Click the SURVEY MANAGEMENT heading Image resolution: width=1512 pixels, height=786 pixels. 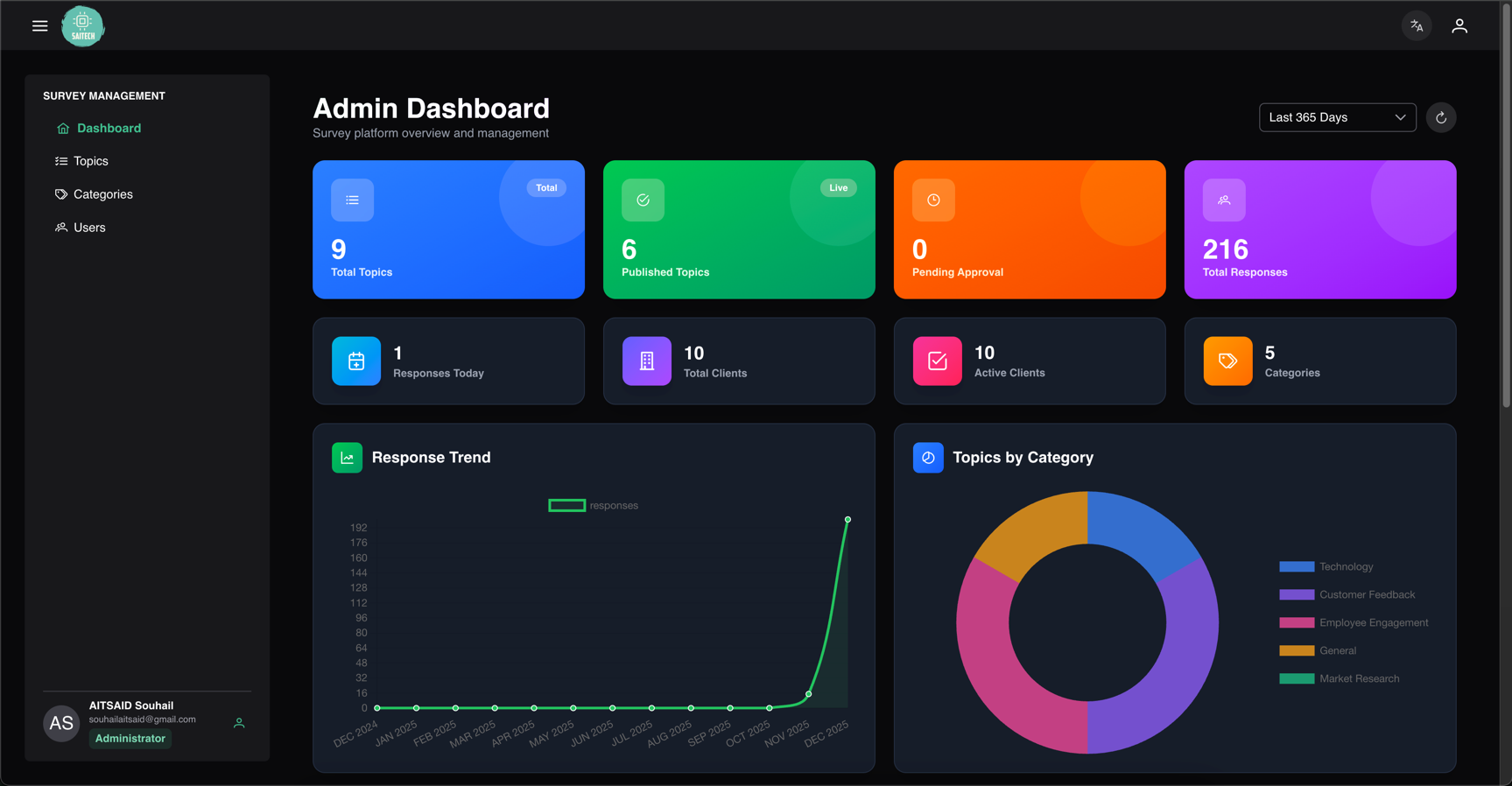(104, 96)
